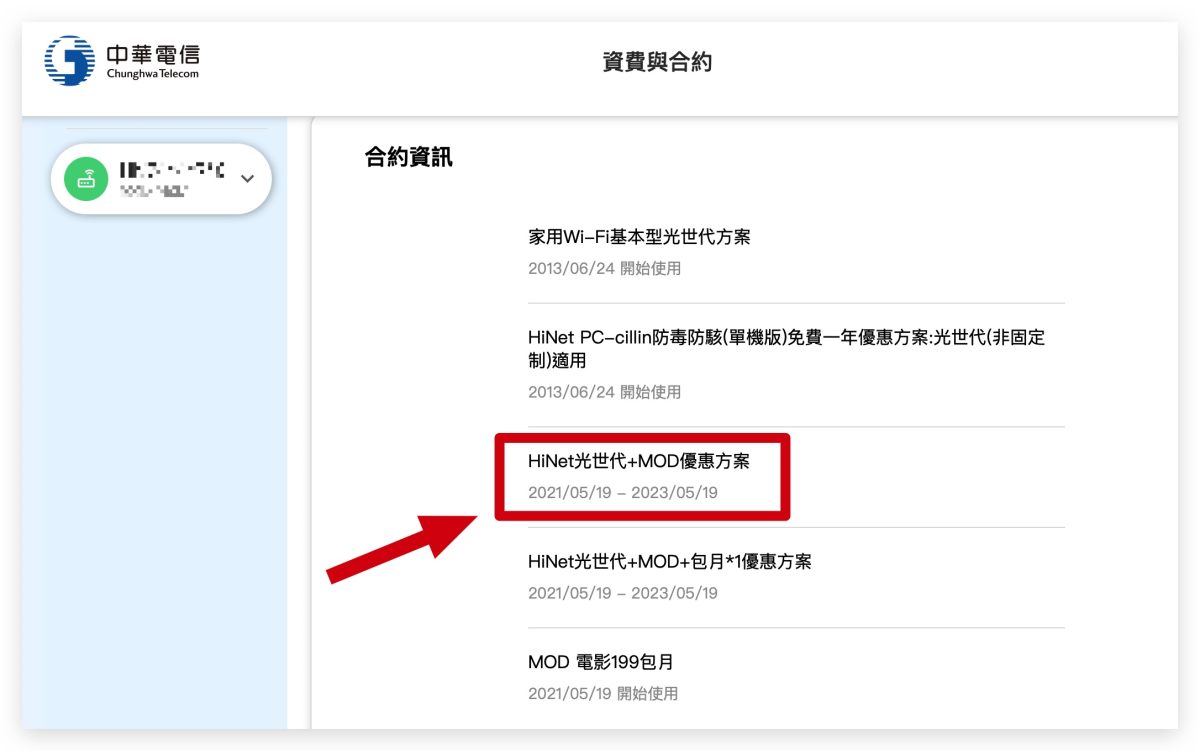Open HiNet光世代+MOD優惠方案 contract item

click(796, 477)
